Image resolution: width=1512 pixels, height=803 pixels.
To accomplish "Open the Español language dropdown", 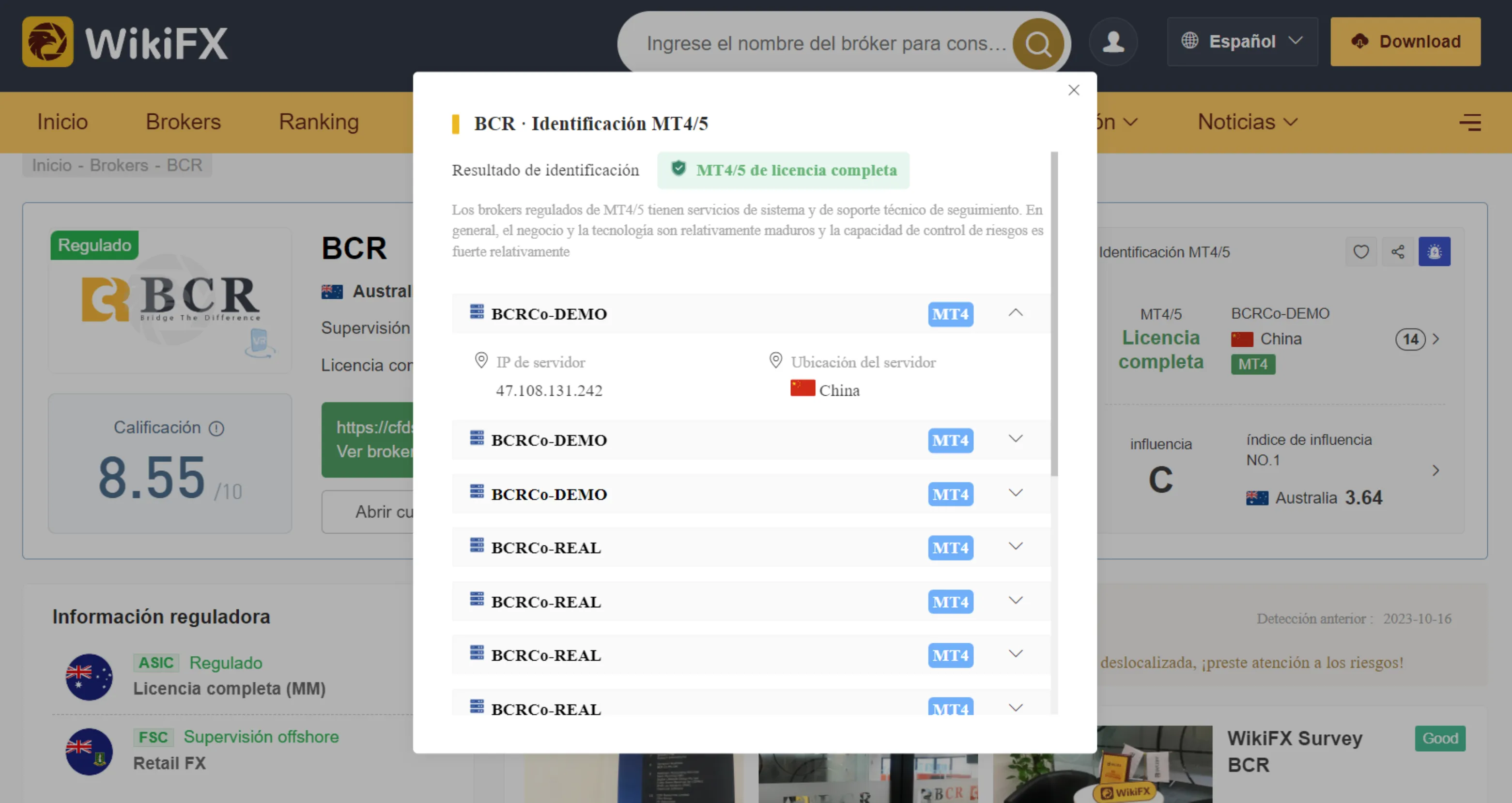I will coord(1242,42).
